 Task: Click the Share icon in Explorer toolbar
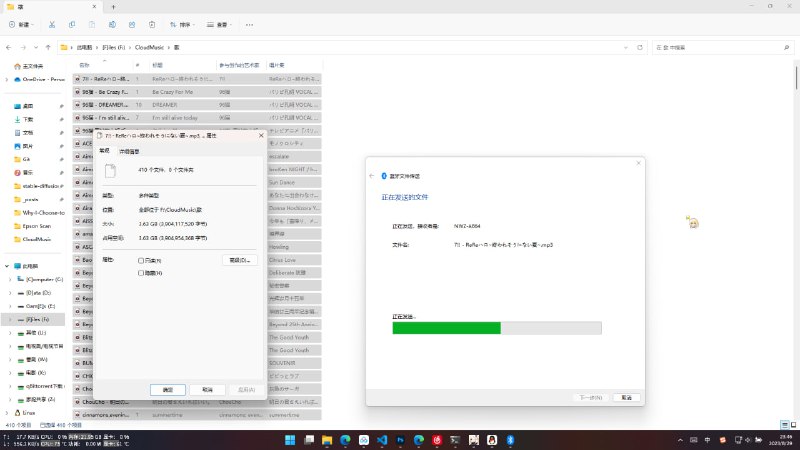tap(132, 24)
